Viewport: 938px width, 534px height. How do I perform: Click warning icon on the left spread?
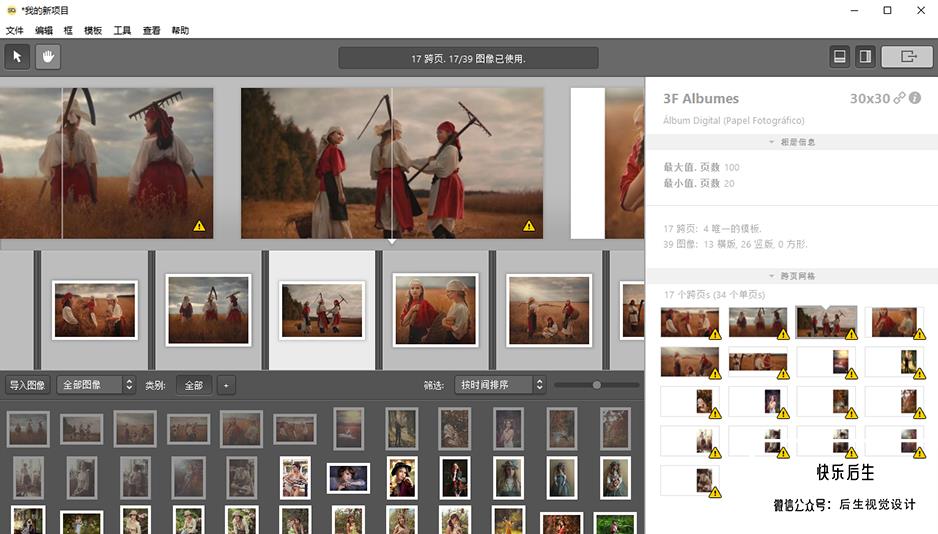pyautogui.click(x=199, y=225)
